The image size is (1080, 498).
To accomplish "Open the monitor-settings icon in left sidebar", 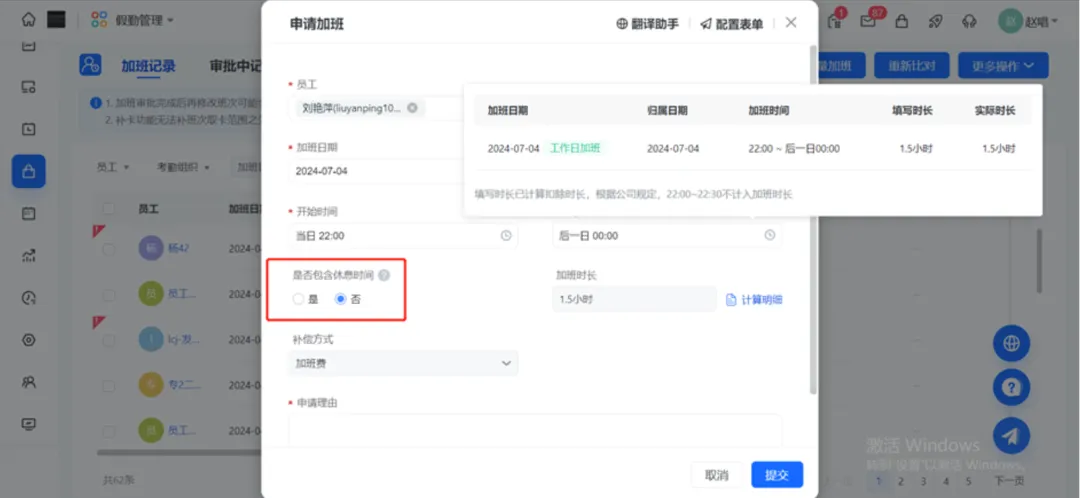I will coord(28,87).
